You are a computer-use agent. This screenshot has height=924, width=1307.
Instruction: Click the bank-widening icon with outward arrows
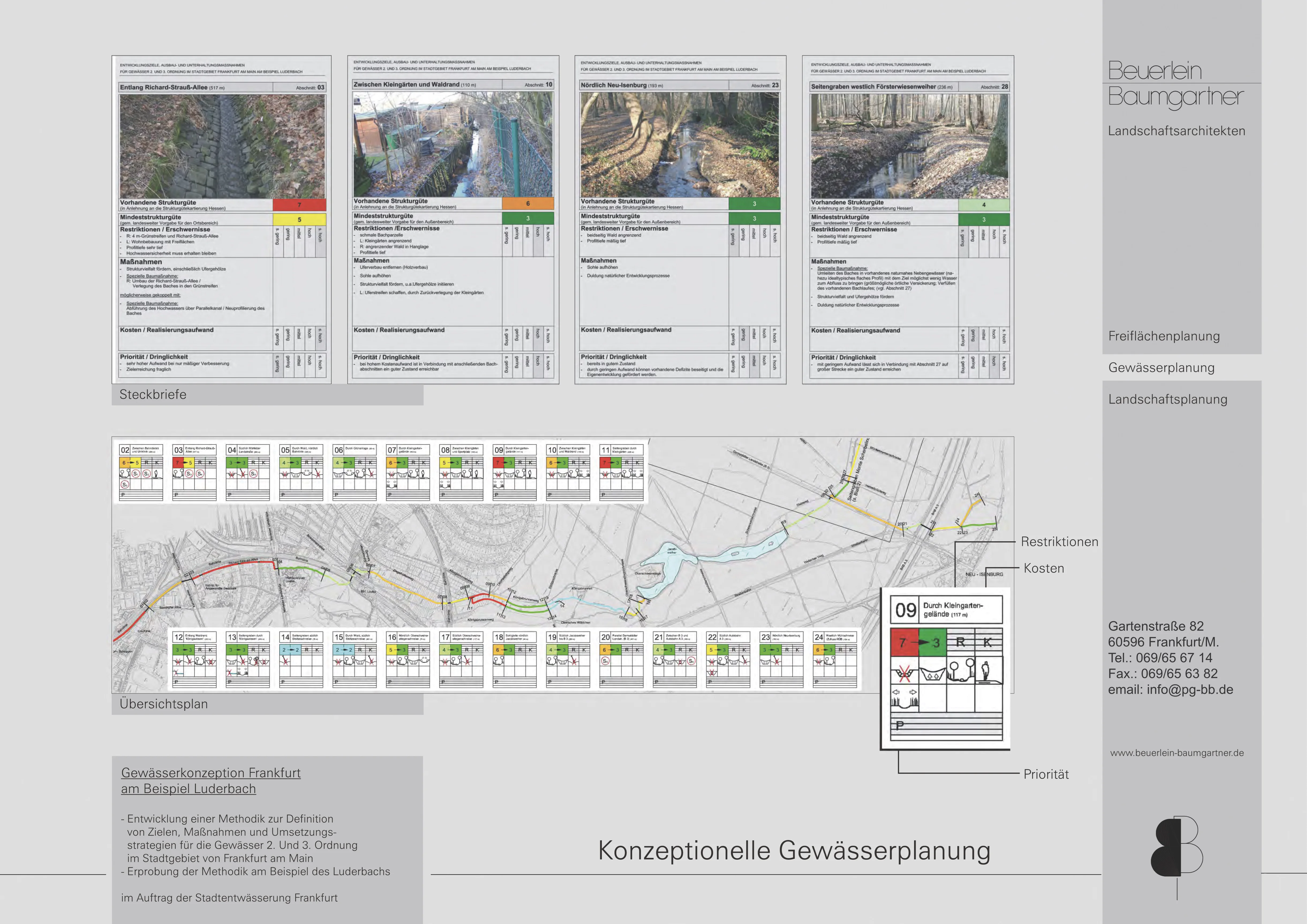(x=904, y=699)
